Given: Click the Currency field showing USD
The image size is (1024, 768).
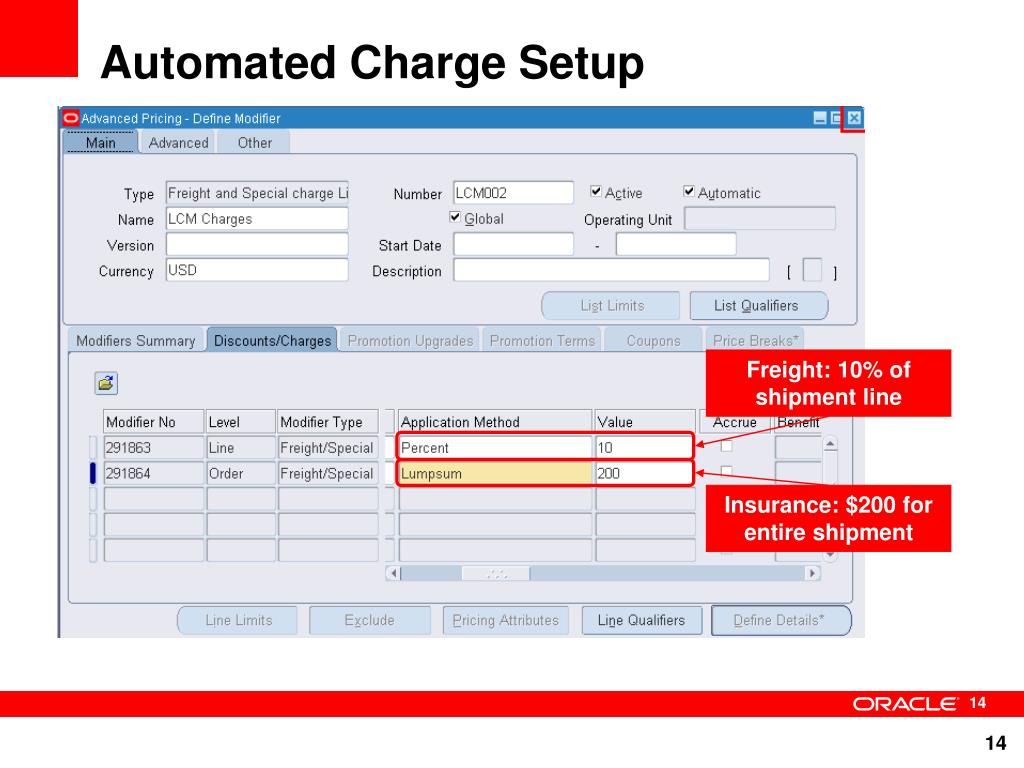Looking at the screenshot, I should [257, 270].
